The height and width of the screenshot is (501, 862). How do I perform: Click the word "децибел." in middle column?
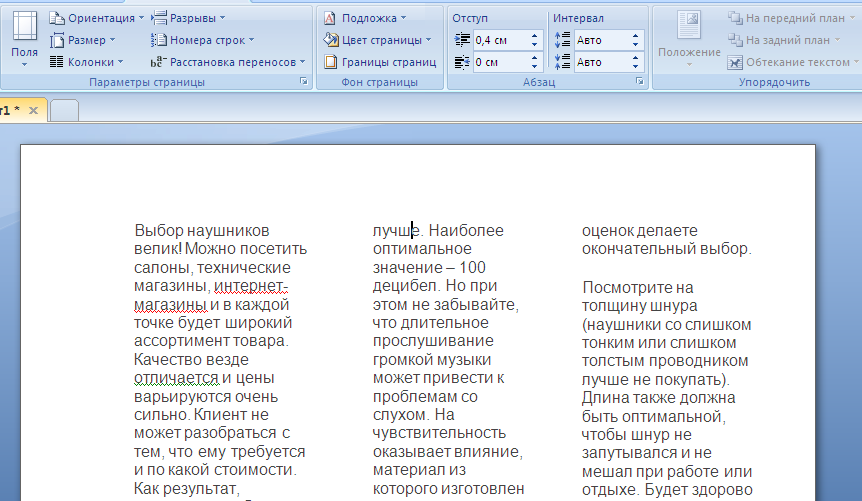407,285
